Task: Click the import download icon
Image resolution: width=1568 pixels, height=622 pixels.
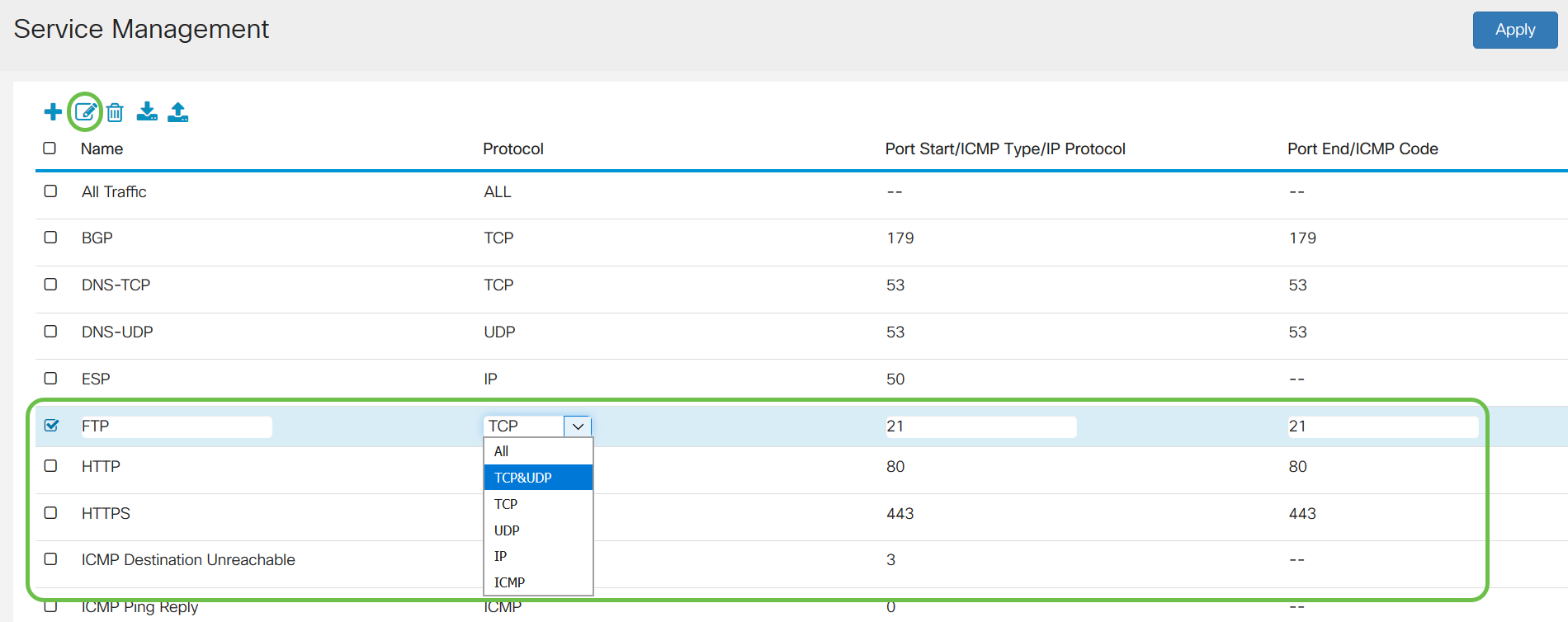Action: pos(147,111)
